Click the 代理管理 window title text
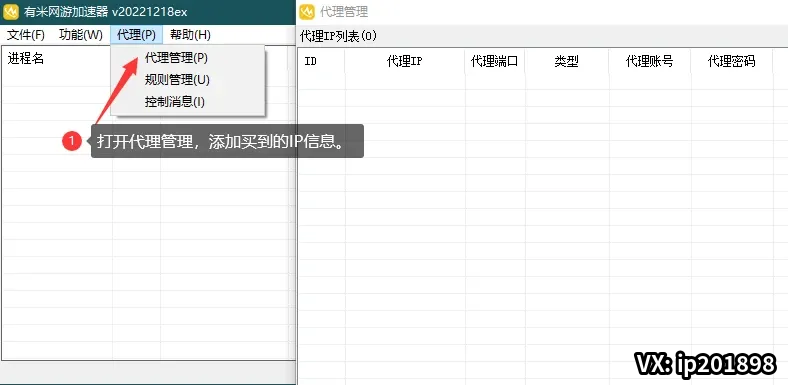This screenshot has height=385, width=788. [x=344, y=11]
